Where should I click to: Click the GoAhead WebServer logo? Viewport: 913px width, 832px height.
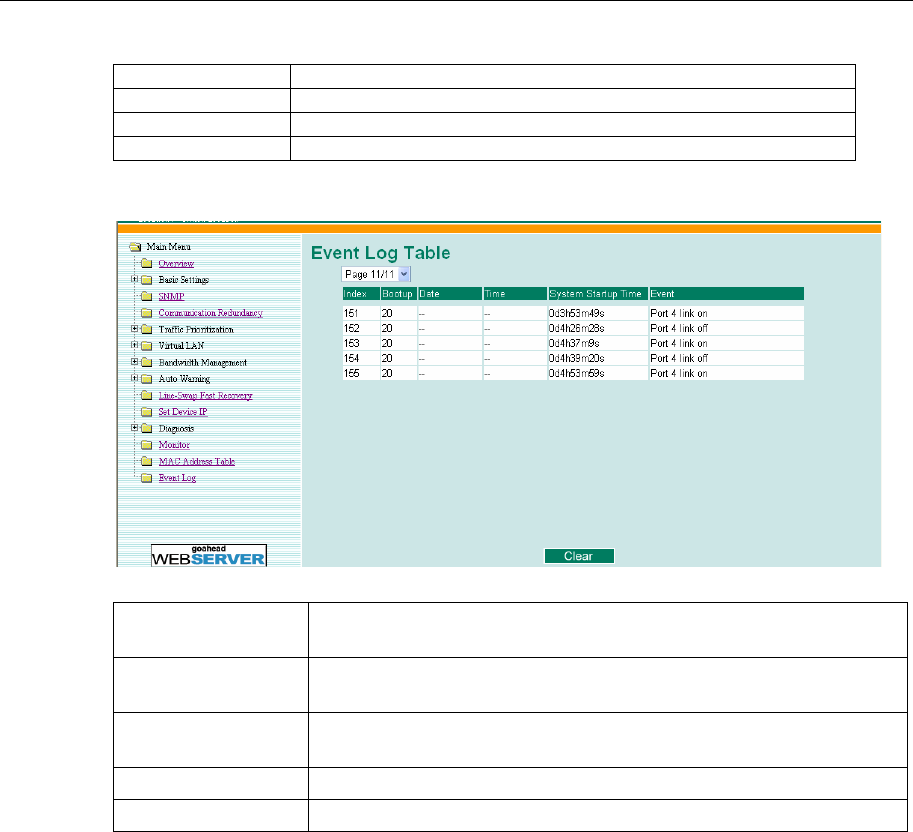(x=209, y=555)
